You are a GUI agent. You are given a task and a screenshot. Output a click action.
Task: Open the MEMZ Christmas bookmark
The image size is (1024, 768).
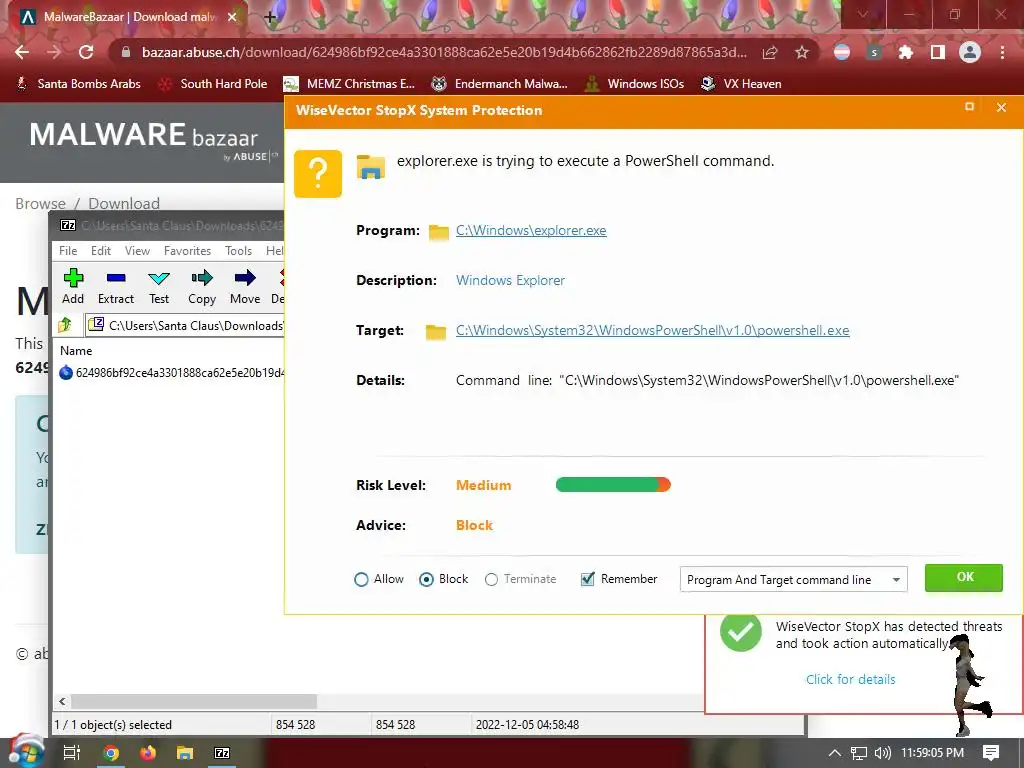pos(350,84)
